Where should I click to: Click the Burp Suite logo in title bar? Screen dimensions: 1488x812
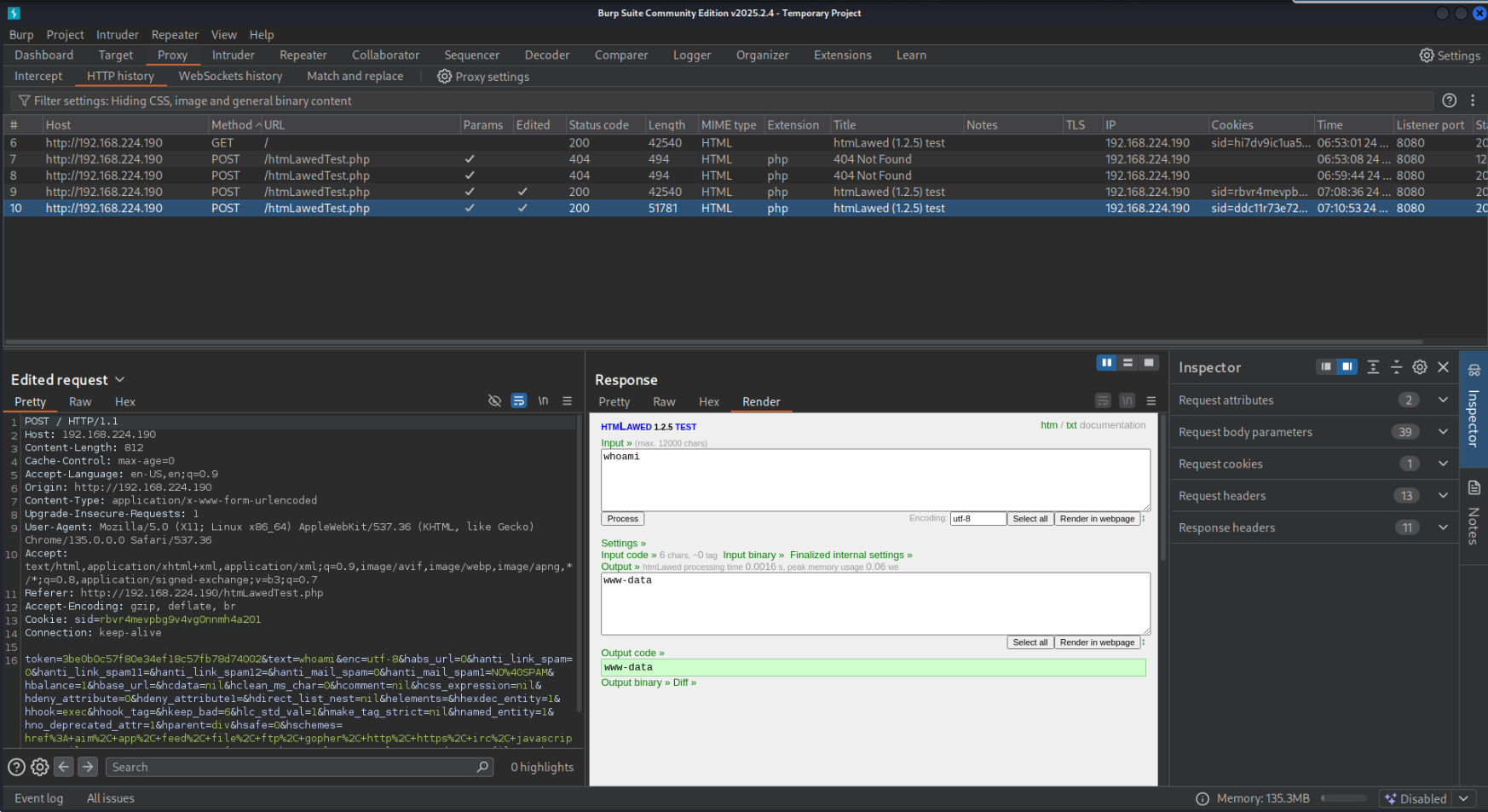14,13
